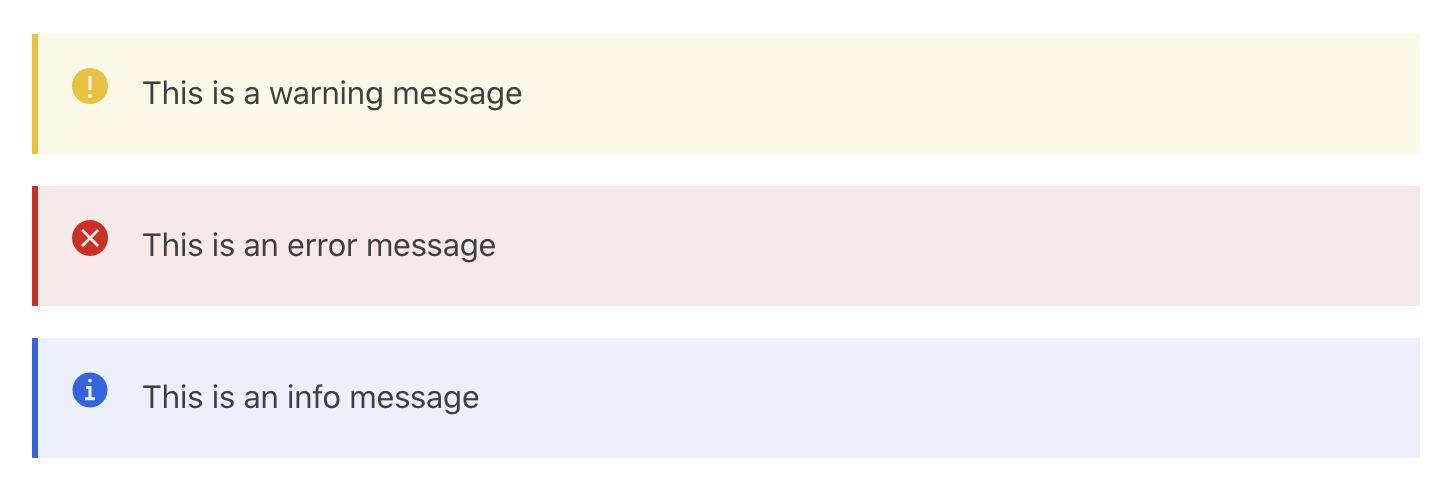Click the blue info circle icon
The width and height of the screenshot is (1452, 486).
(x=90, y=390)
